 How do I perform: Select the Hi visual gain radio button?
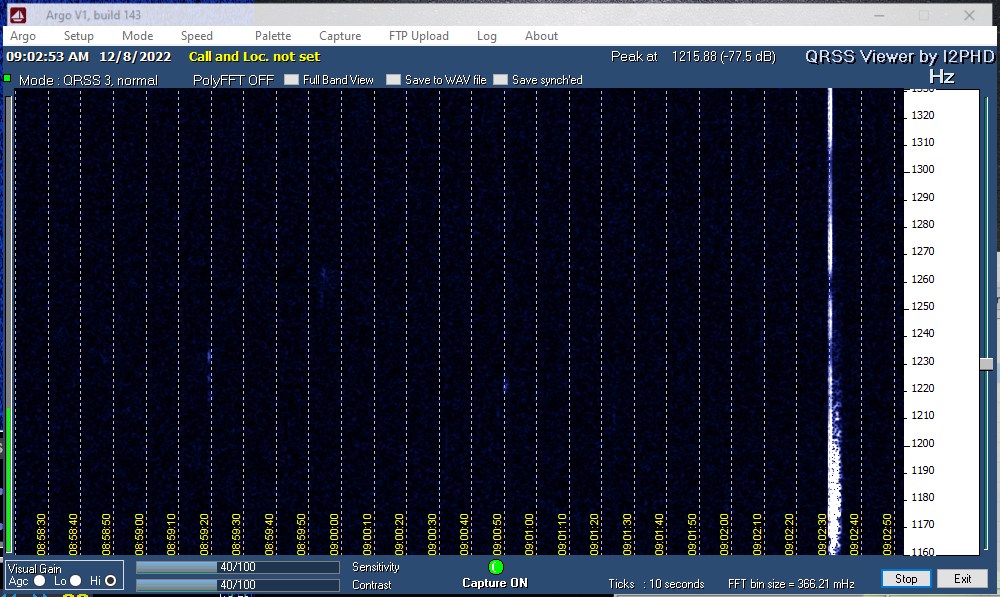click(110, 580)
